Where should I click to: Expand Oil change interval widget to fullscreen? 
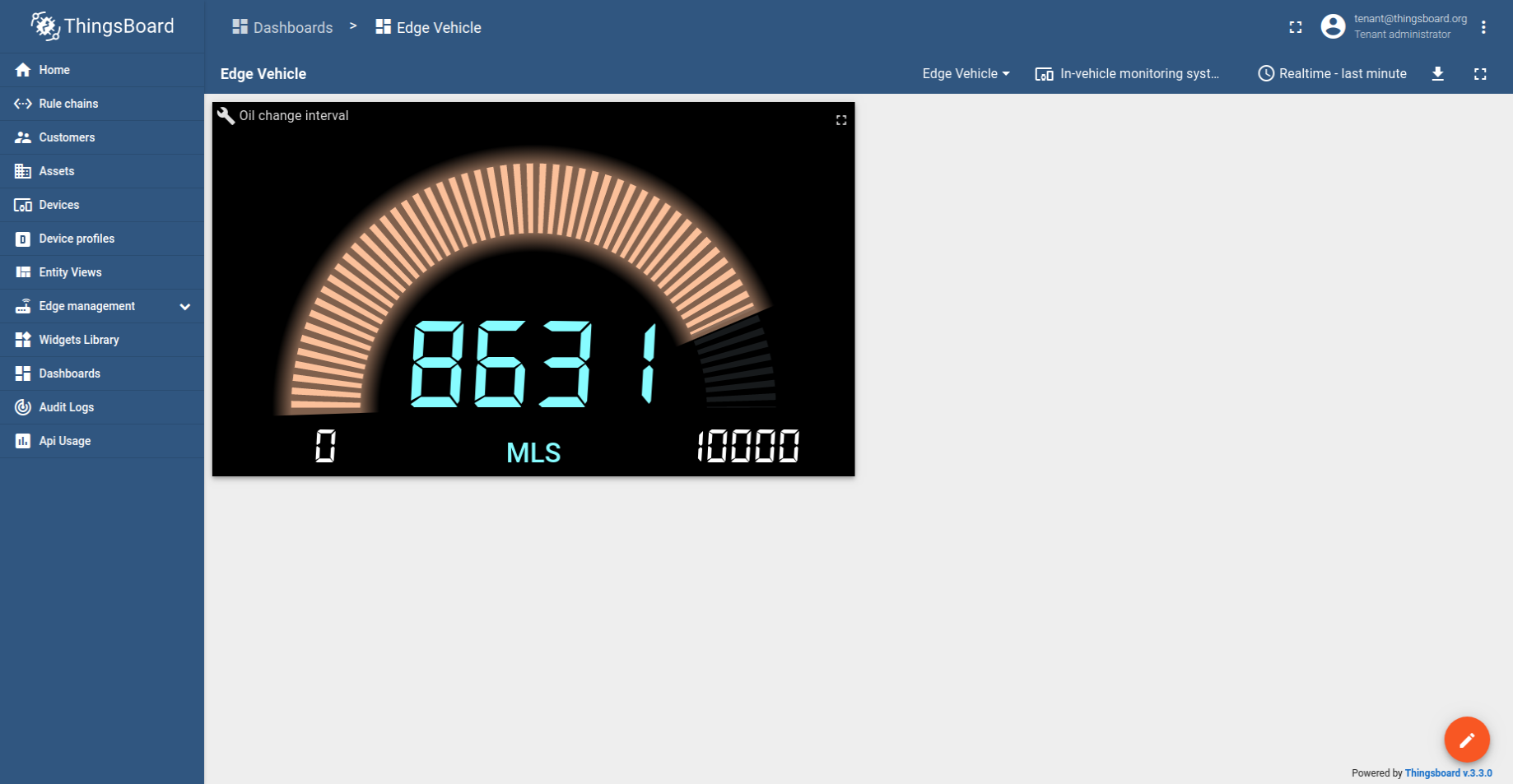coord(840,120)
